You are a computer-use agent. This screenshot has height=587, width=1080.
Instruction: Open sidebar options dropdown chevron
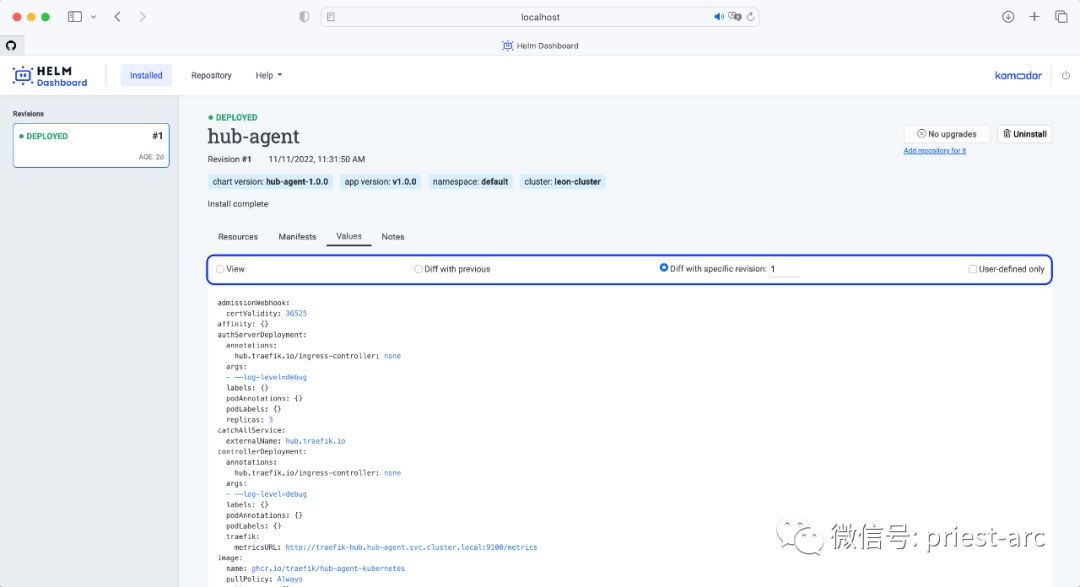(94, 17)
